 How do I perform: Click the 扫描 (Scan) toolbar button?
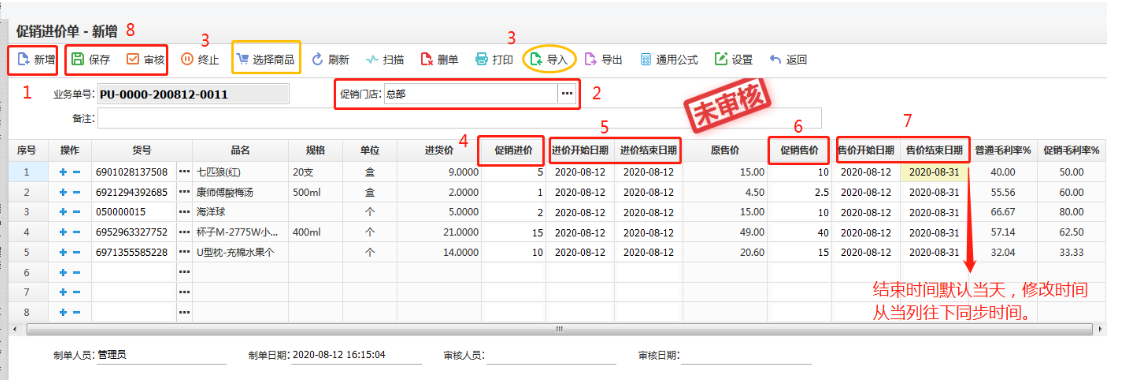[x=385, y=60]
